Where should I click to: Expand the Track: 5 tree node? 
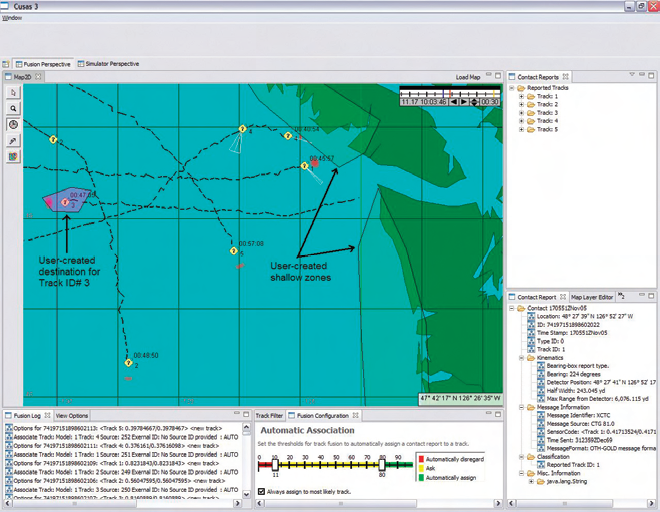(x=521, y=129)
